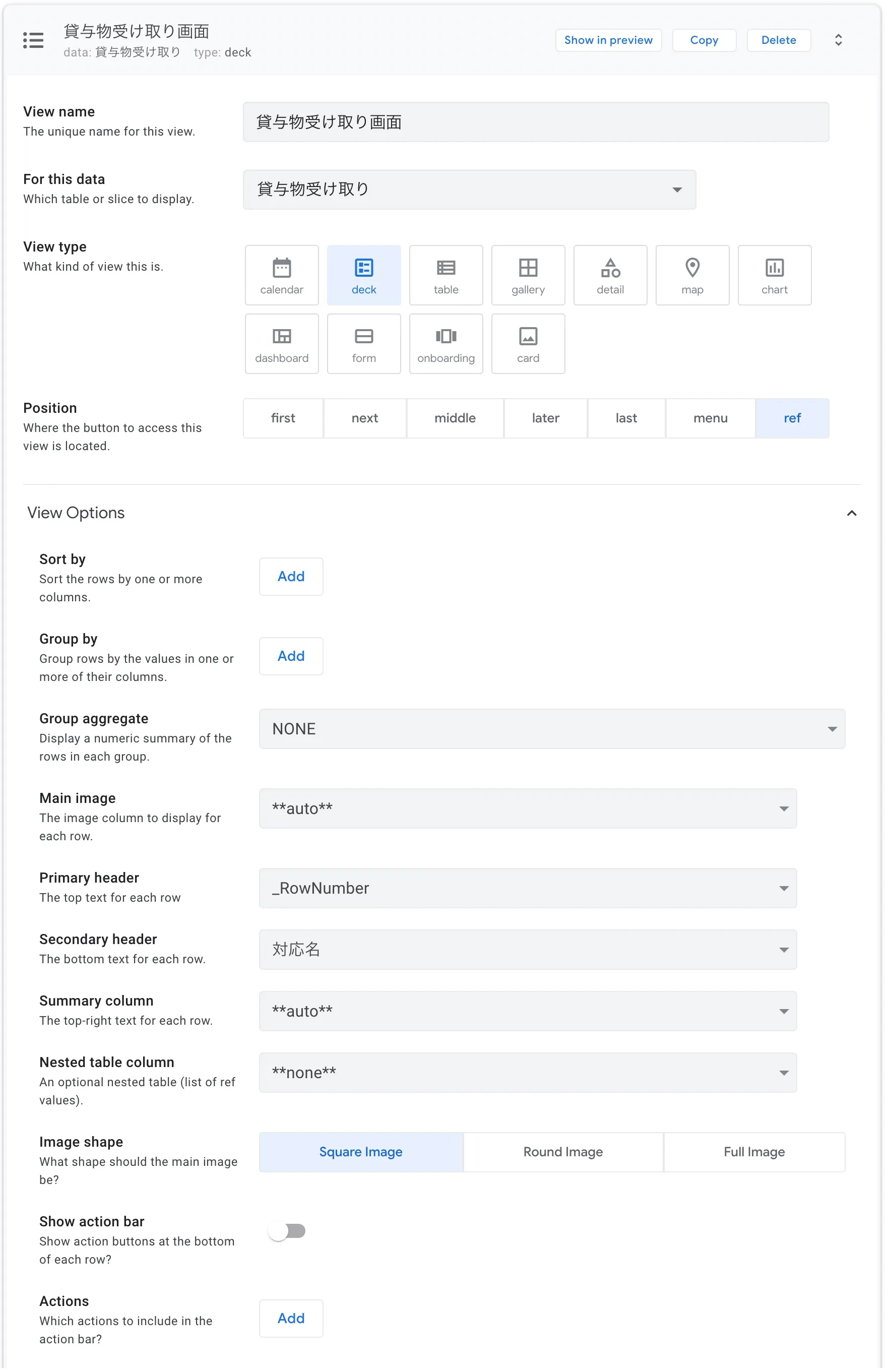The width and height of the screenshot is (890, 1372).
Task: Select Full Image shape option
Action: point(753,1152)
